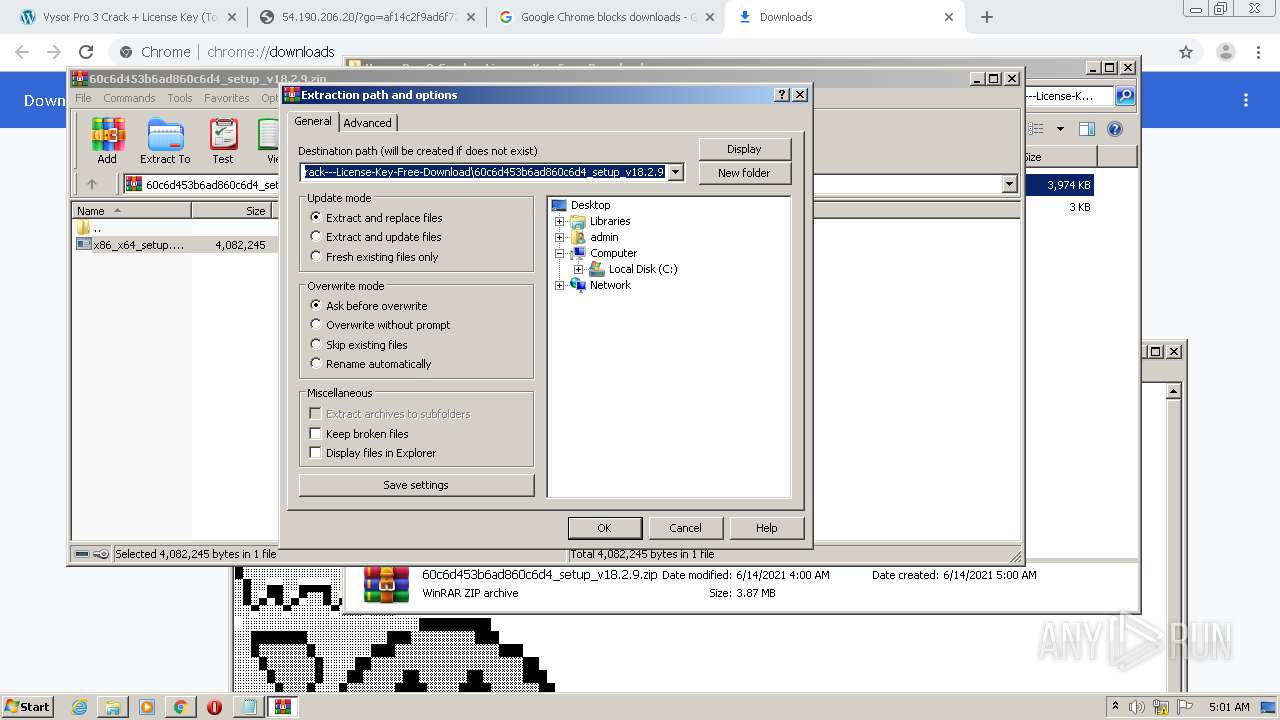This screenshot has width=1280, height=720.
Task: Switch to Vysor Pro 3 Crack Chrome tab
Action: 127,17
